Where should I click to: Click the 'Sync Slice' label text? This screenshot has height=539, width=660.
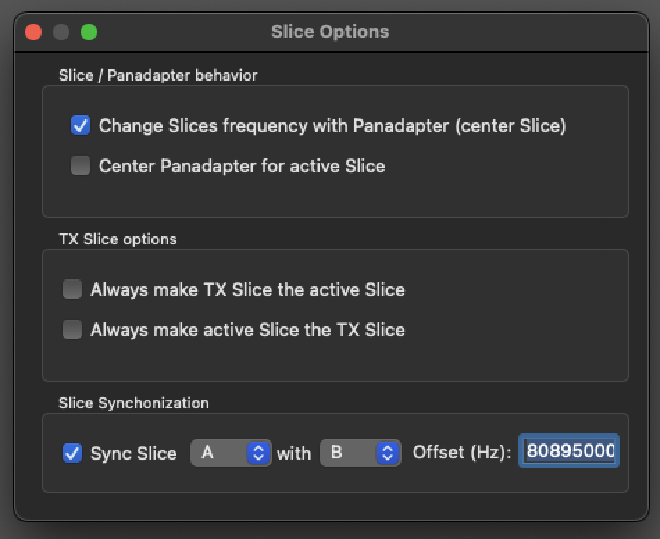(133, 453)
